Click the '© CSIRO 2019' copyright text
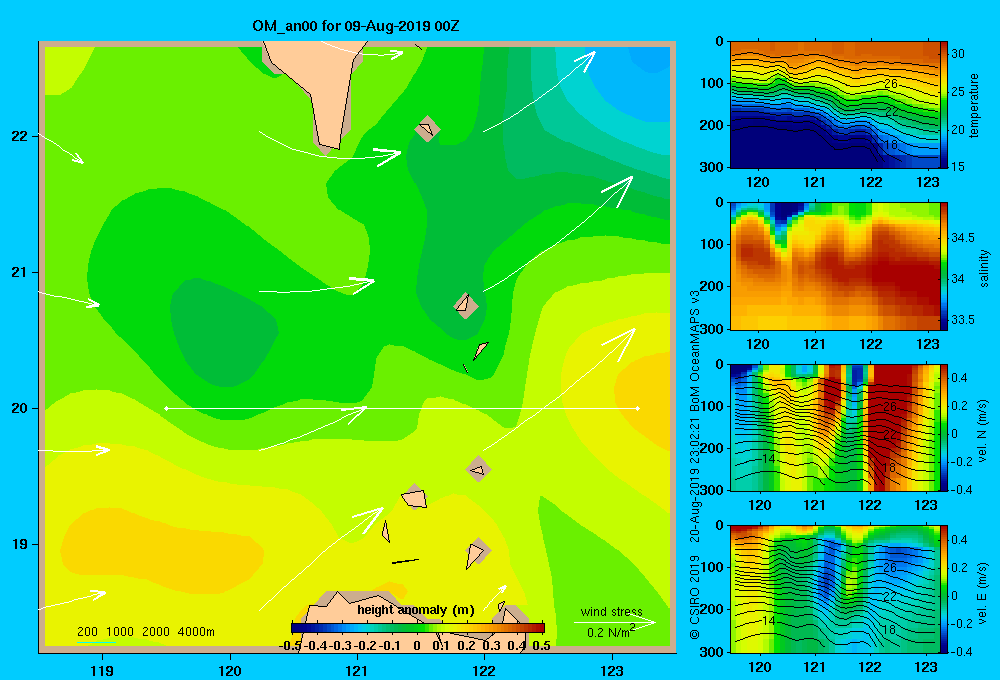1000x680 pixels. (x=695, y=596)
